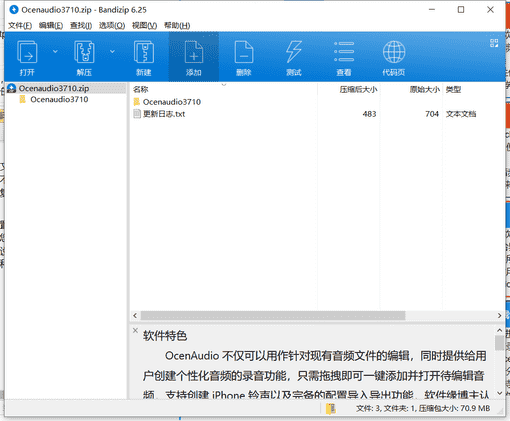
Task: Click the left arrow of horizontal scrollbar
Action: [x=135, y=315]
